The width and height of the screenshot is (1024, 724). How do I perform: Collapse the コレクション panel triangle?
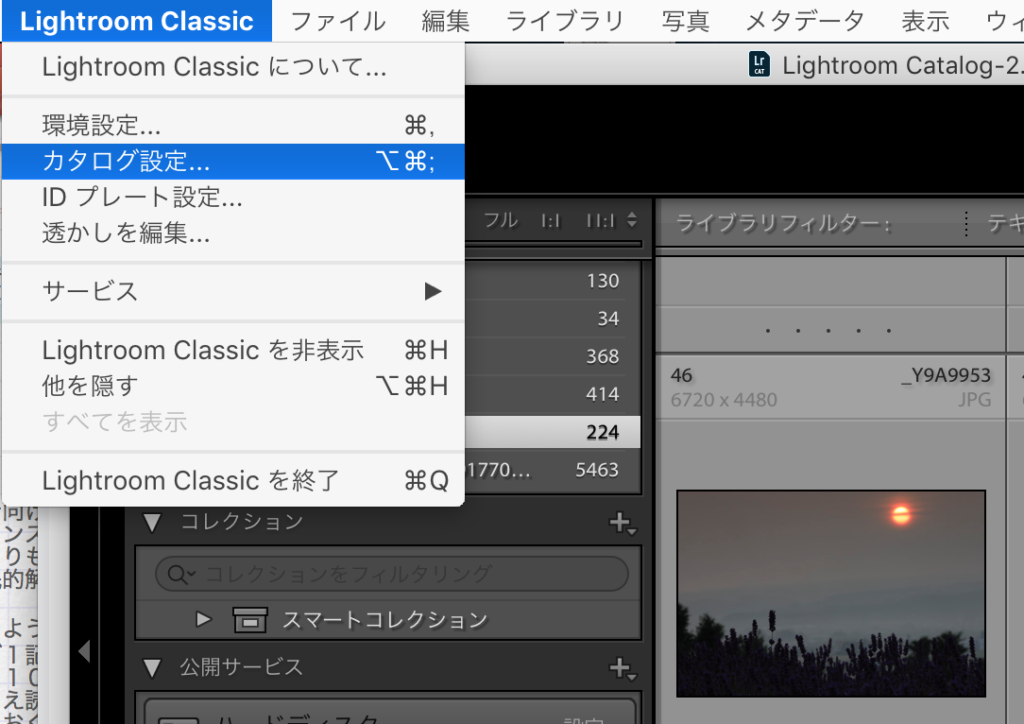tap(152, 522)
